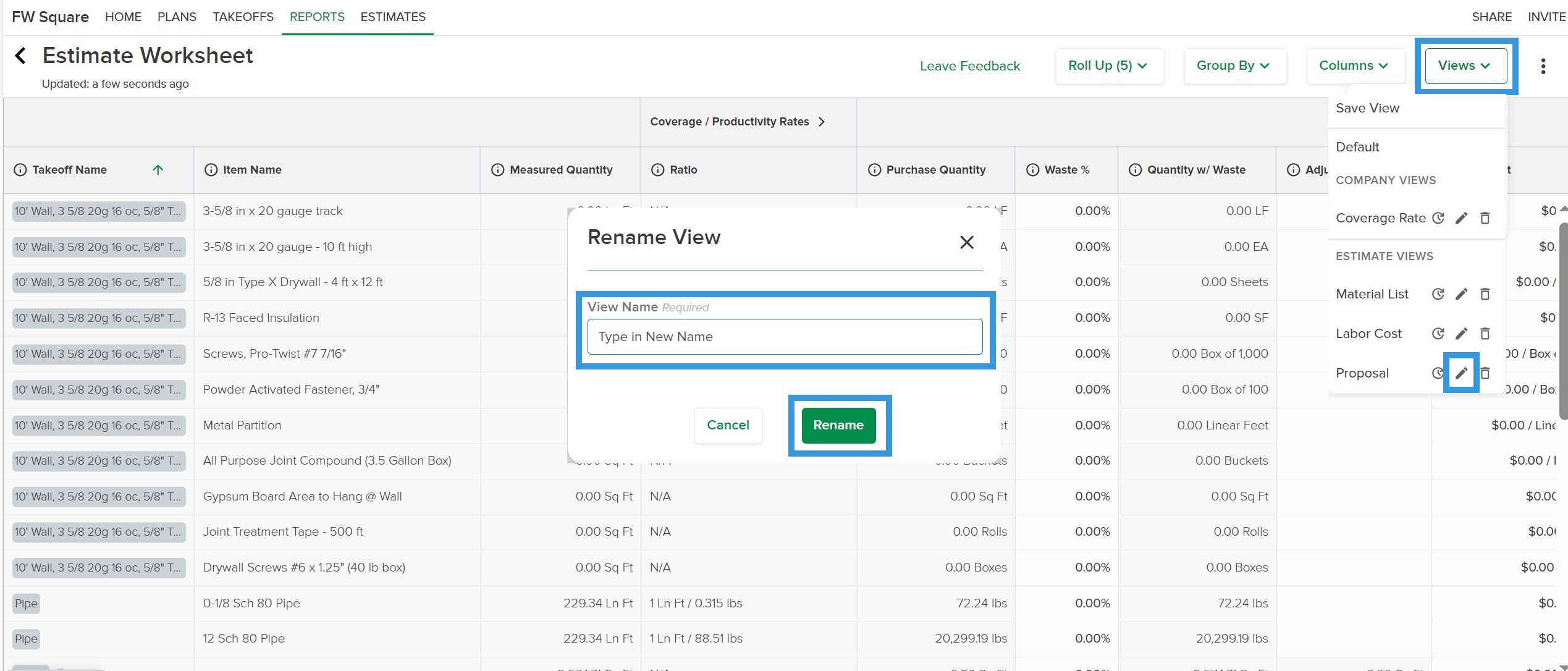
Task: Click the Leave Feedback link
Action: [x=970, y=66]
